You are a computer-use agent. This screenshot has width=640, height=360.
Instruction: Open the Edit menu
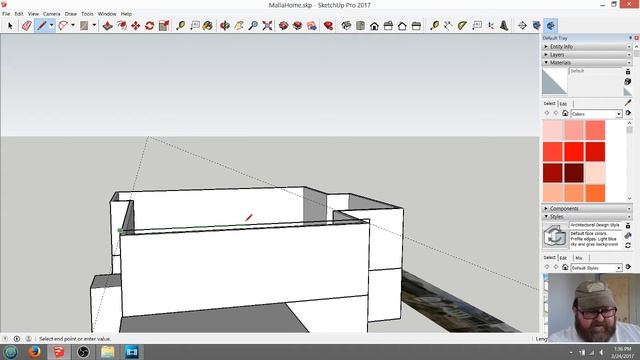[19, 14]
